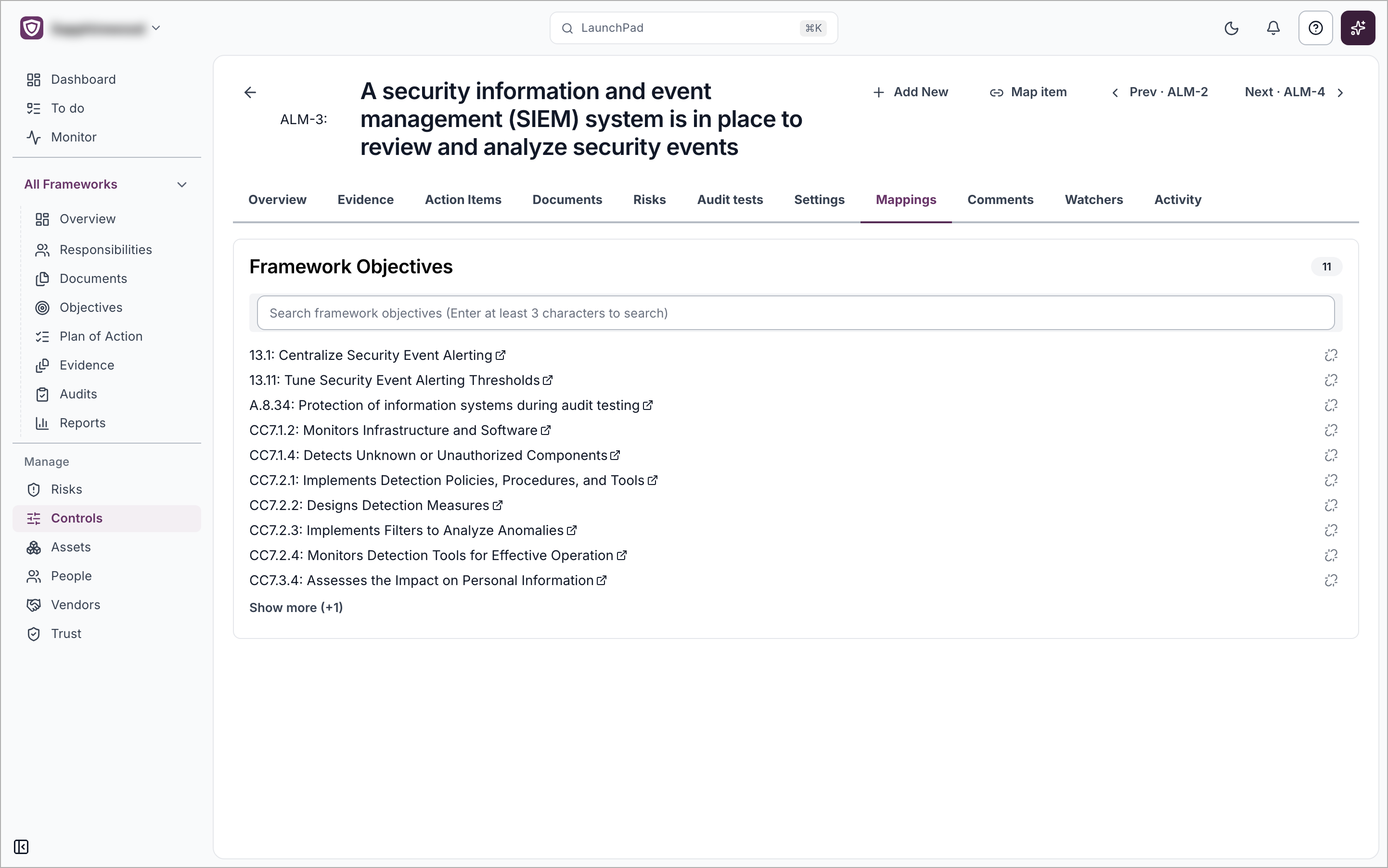1388x868 pixels.
Task: Unlink CC7.1.2 Monitors Infrastructure and Software
Action: (1331, 431)
